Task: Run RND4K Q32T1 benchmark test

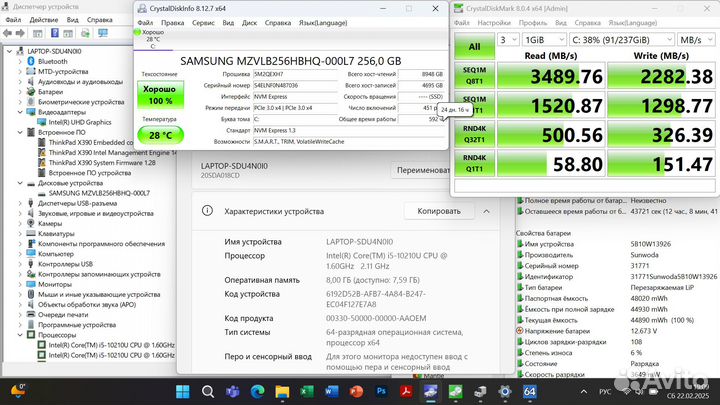Action: (x=474, y=134)
